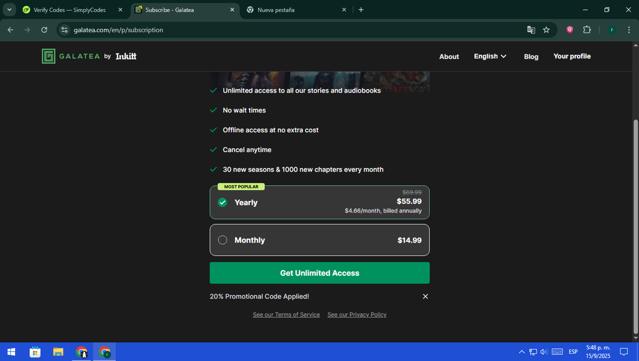Open the Privacy Policy link
This screenshot has width=639, height=361.
[x=357, y=315]
